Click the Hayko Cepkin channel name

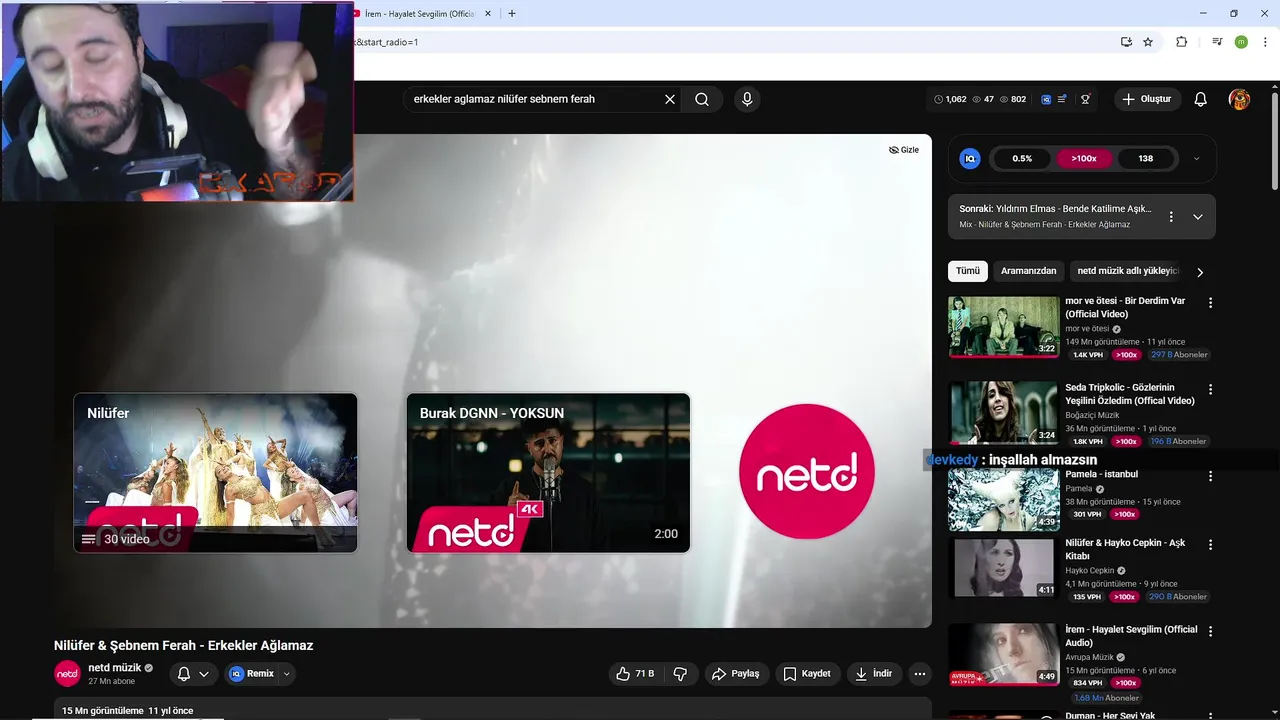1089,571
